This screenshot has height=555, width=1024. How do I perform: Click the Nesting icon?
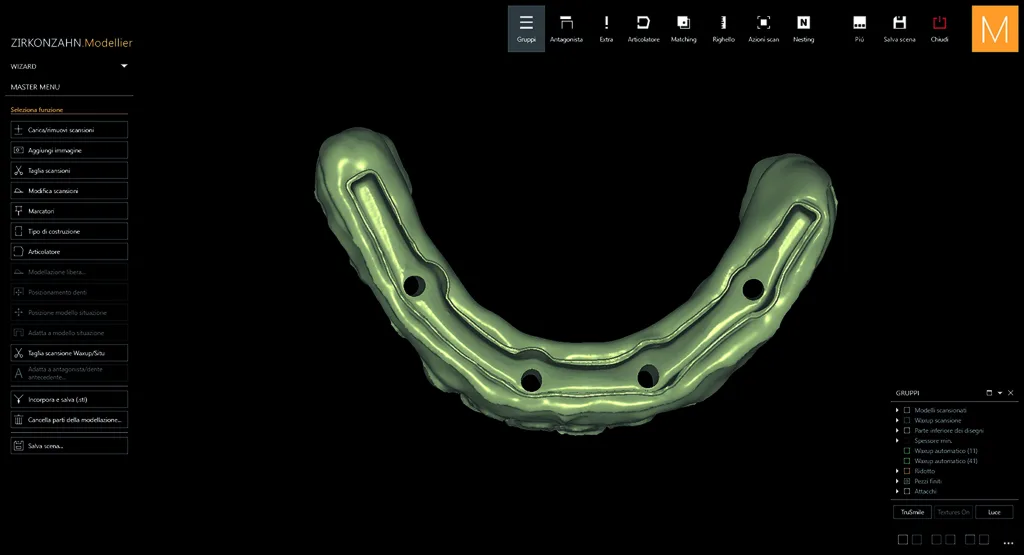[803, 29]
